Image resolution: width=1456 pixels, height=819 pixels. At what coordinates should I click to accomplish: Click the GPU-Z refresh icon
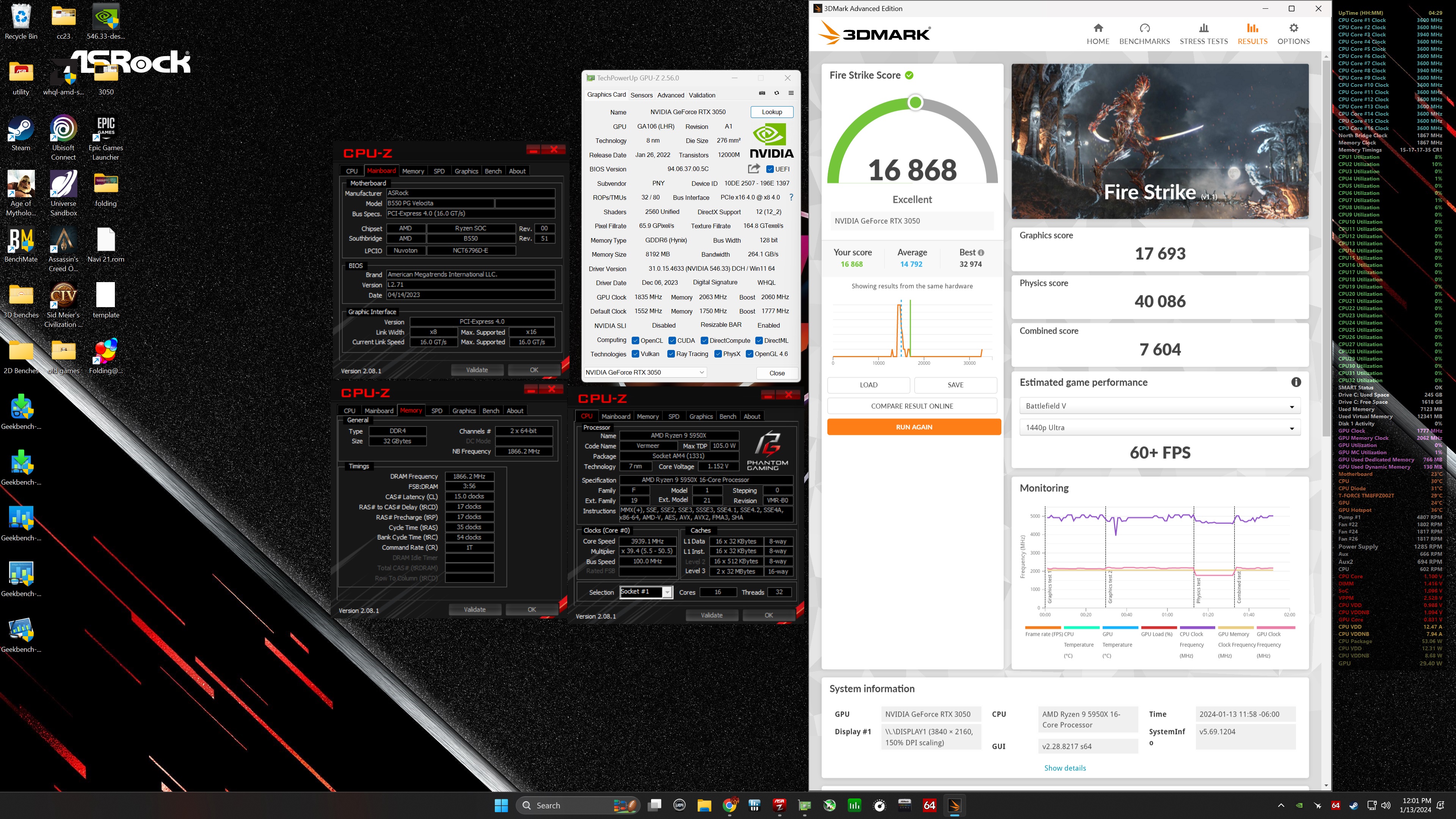(x=777, y=93)
